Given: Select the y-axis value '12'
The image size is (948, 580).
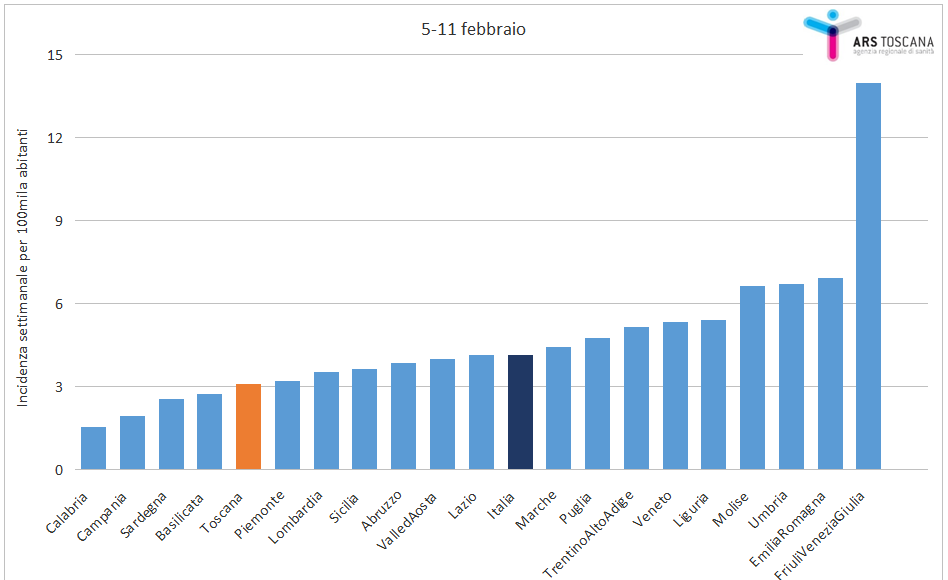Looking at the screenshot, I should (x=55, y=138).
